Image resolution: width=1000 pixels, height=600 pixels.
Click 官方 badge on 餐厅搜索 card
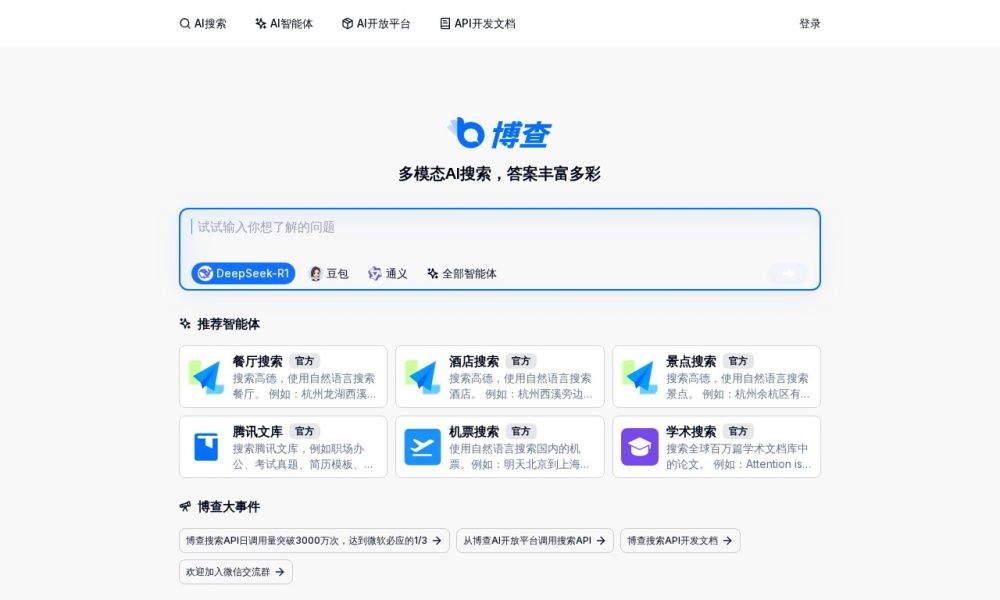click(x=304, y=361)
